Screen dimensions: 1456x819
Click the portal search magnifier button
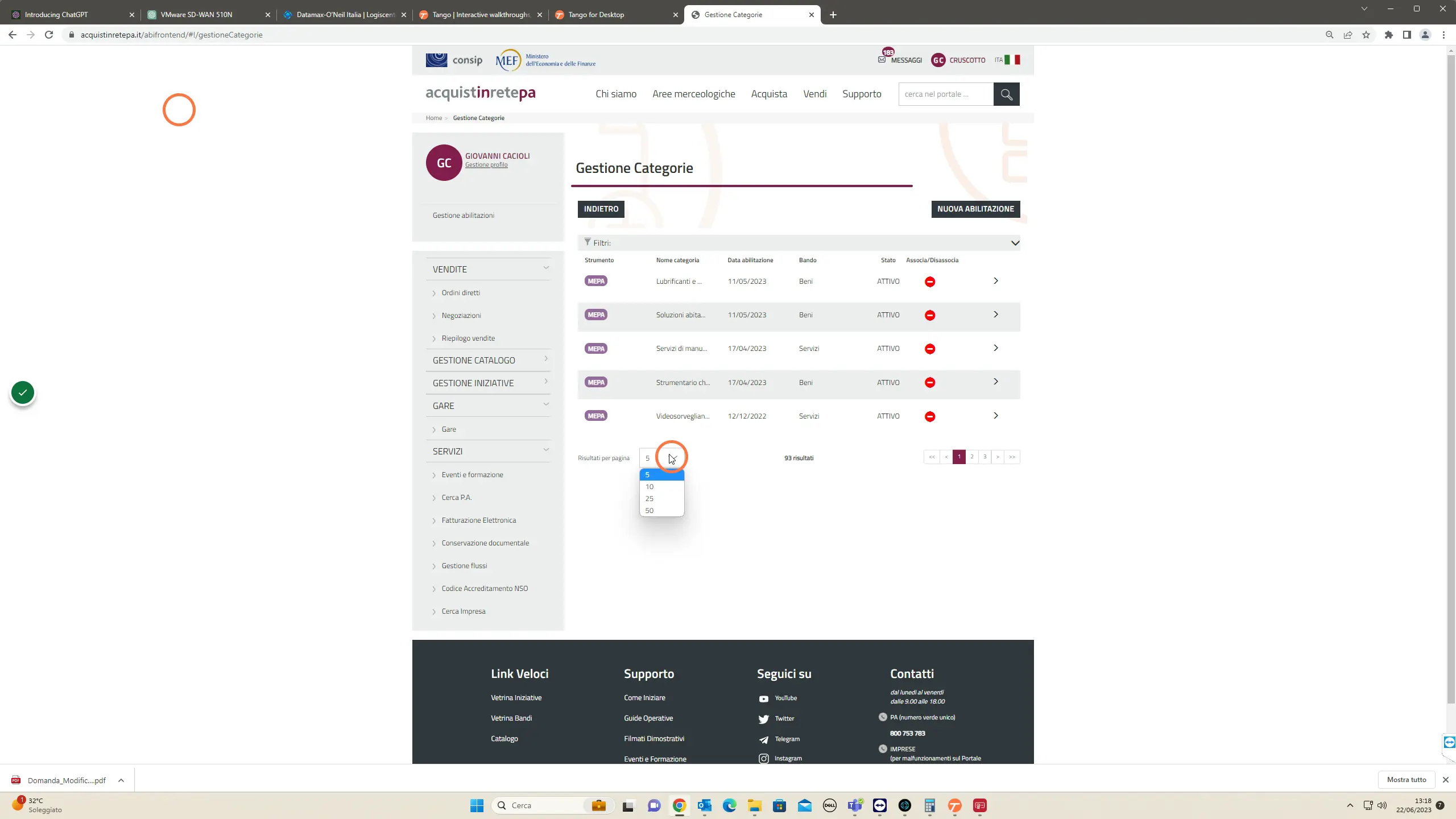coord(1006,94)
